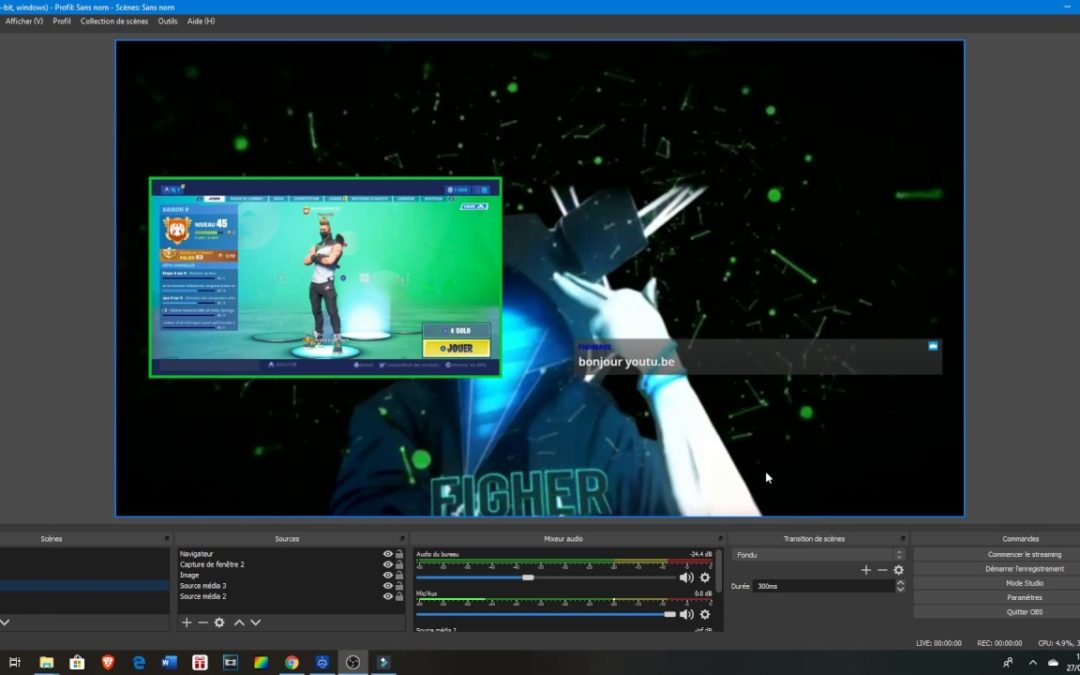
Task: Add a new scene transition with the plus icon
Action: pyautogui.click(x=866, y=570)
